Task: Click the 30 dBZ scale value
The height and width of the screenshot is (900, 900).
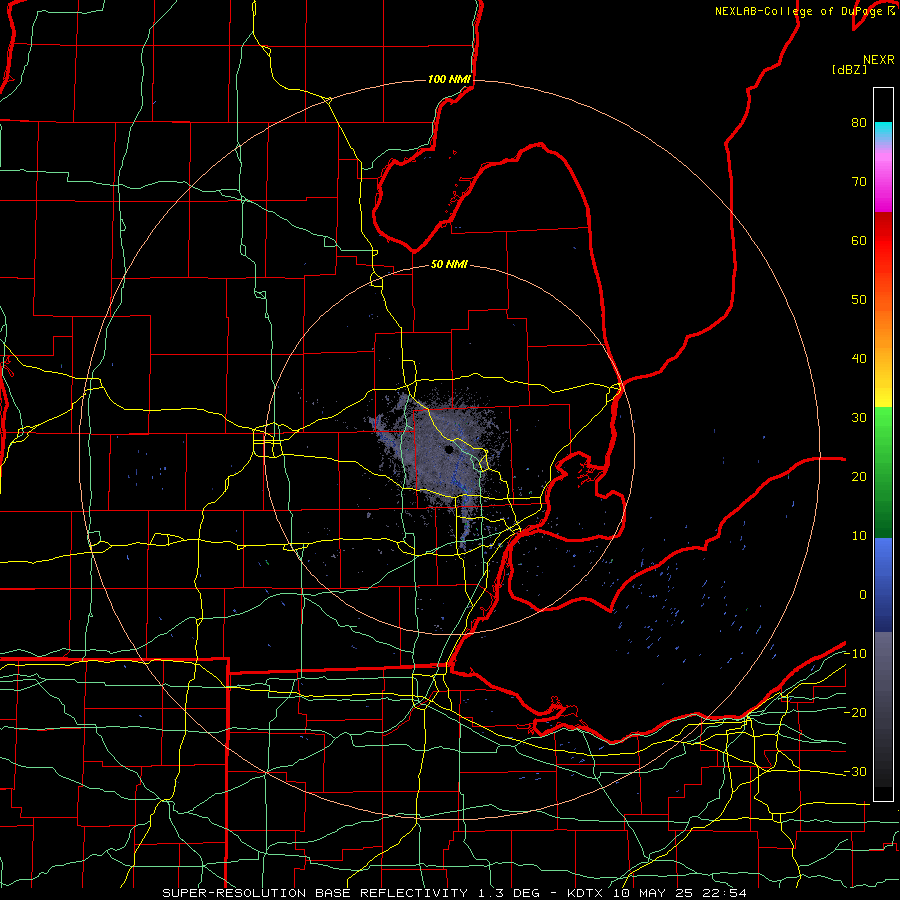Action: click(x=859, y=418)
